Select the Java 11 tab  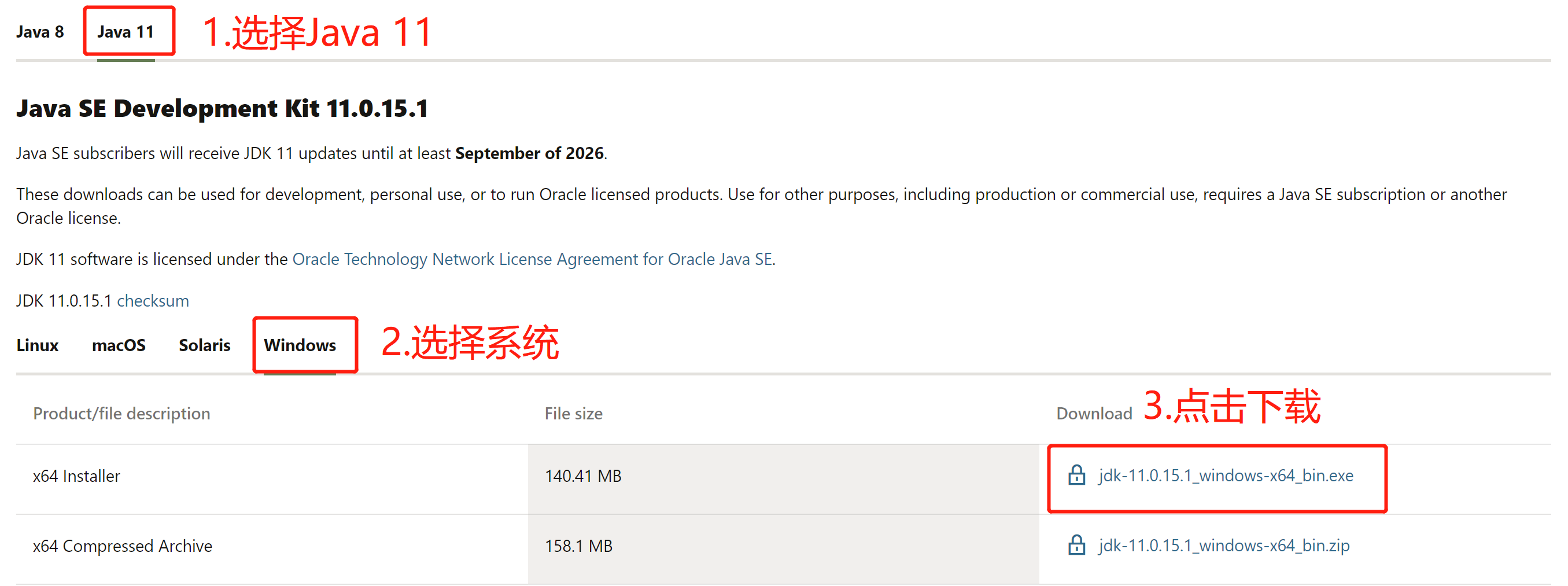pyautogui.click(x=126, y=32)
